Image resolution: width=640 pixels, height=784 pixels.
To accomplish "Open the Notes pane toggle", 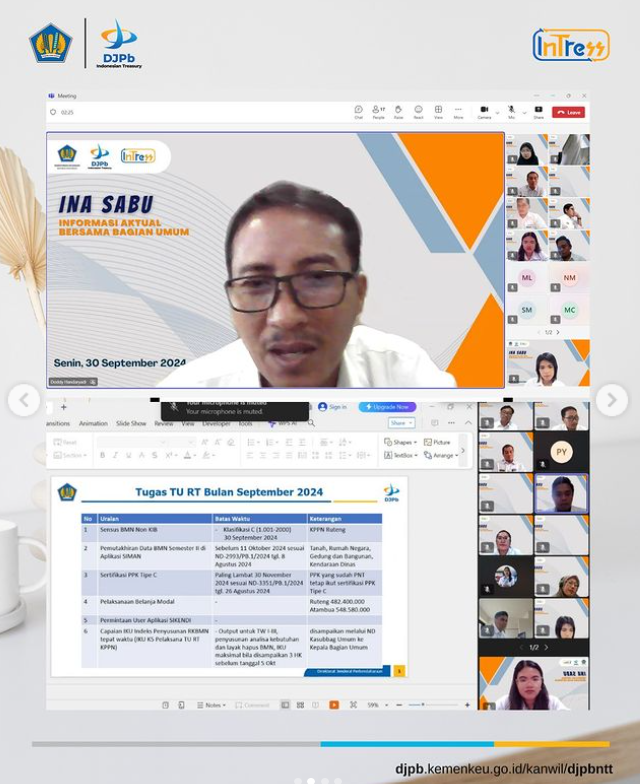I will pyautogui.click(x=212, y=705).
